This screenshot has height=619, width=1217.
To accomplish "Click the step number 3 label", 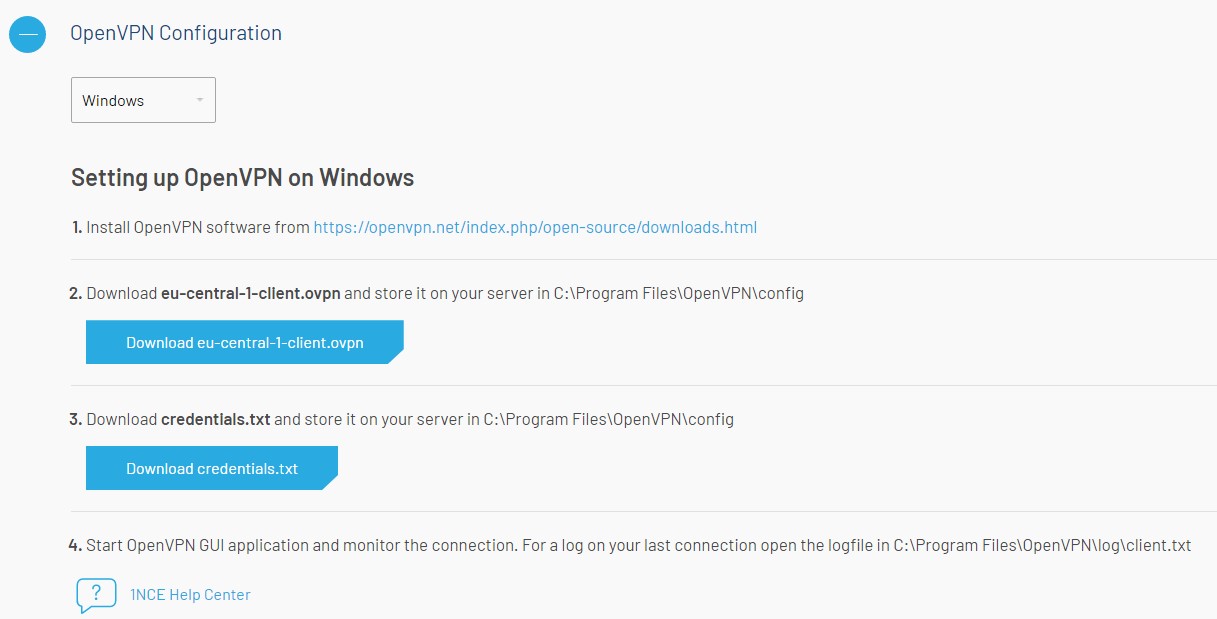I will coord(76,420).
